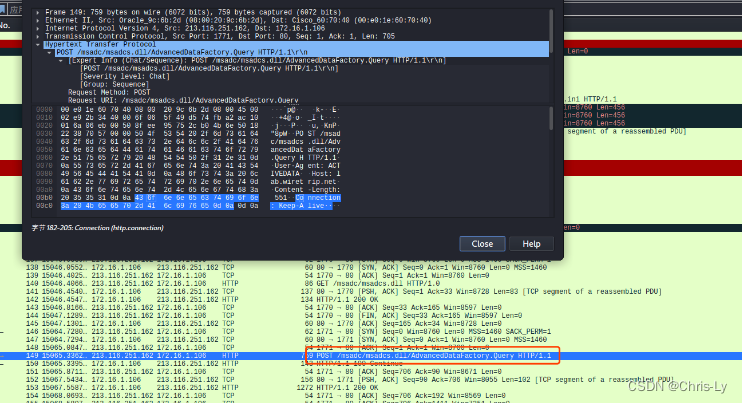Select packet 150 HTTP/1.1 100 Continue row
742x403 pixels.
tap(371, 364)
